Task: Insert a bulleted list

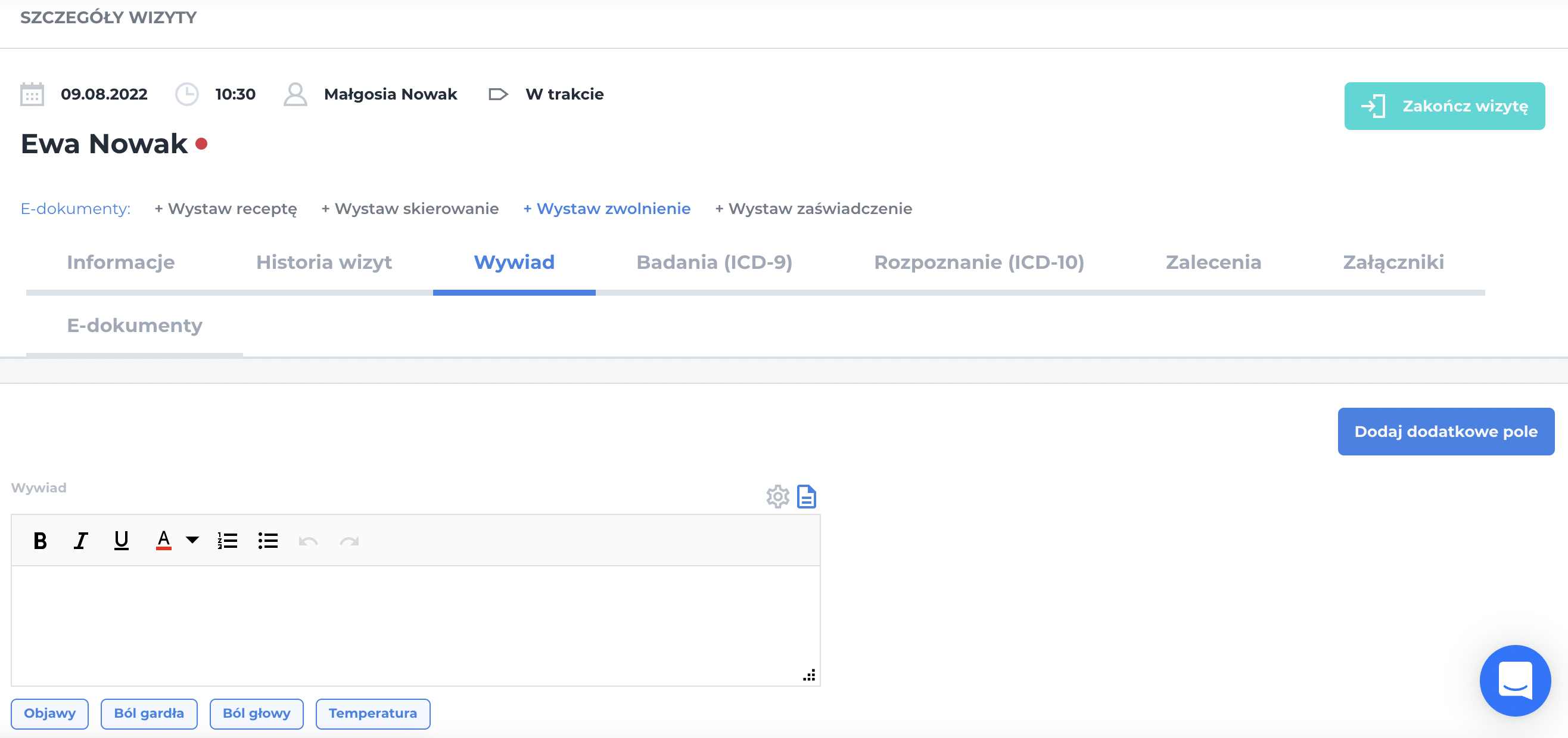Action: (x=267, y=541)
